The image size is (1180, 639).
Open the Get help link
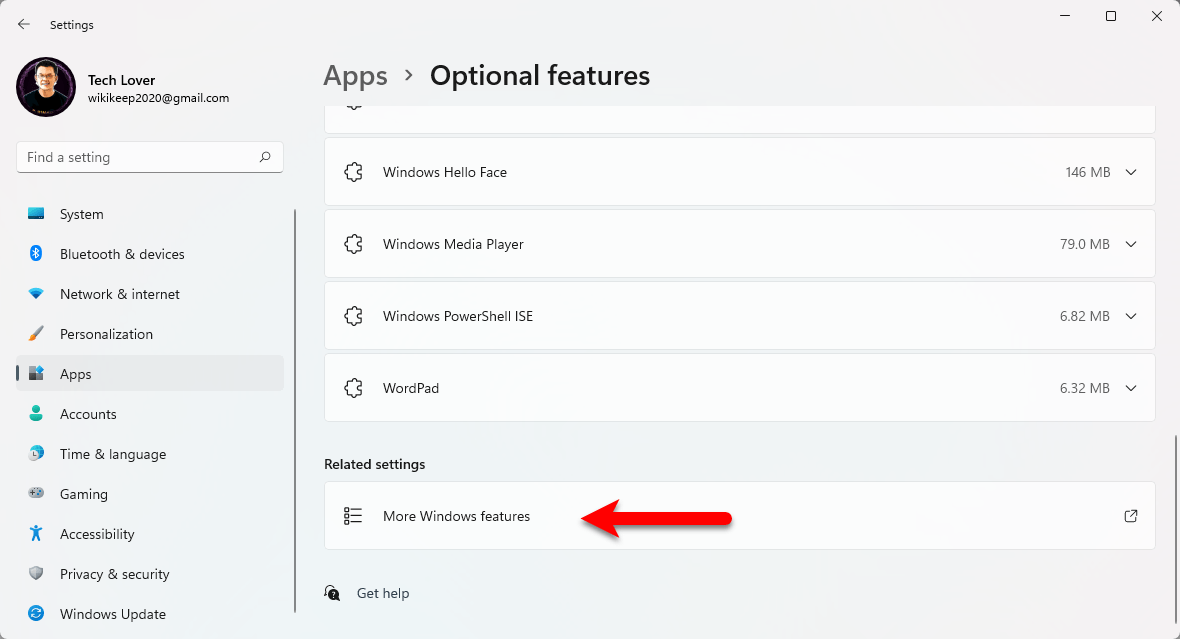pos(383,593)
